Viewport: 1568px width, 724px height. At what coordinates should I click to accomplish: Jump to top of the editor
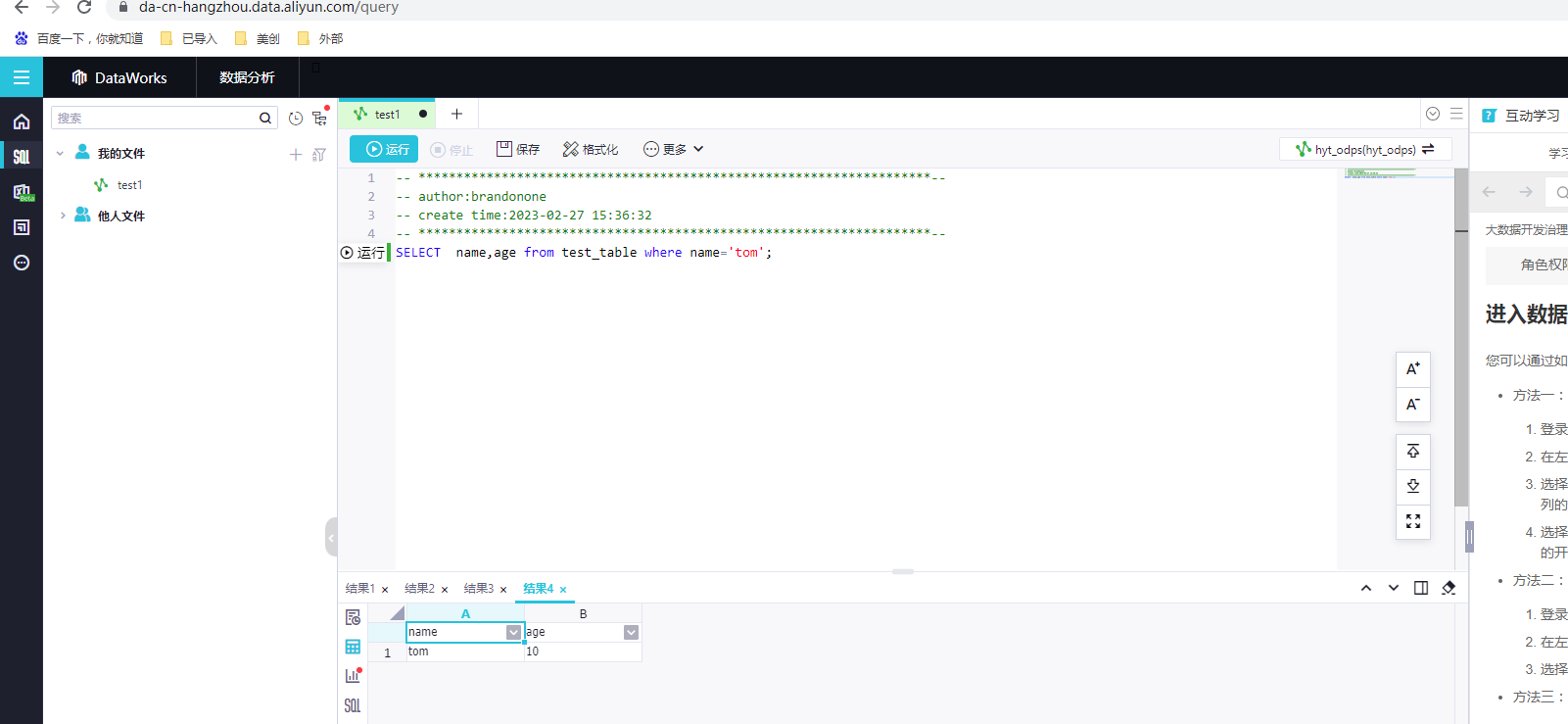pos(1413,451)
